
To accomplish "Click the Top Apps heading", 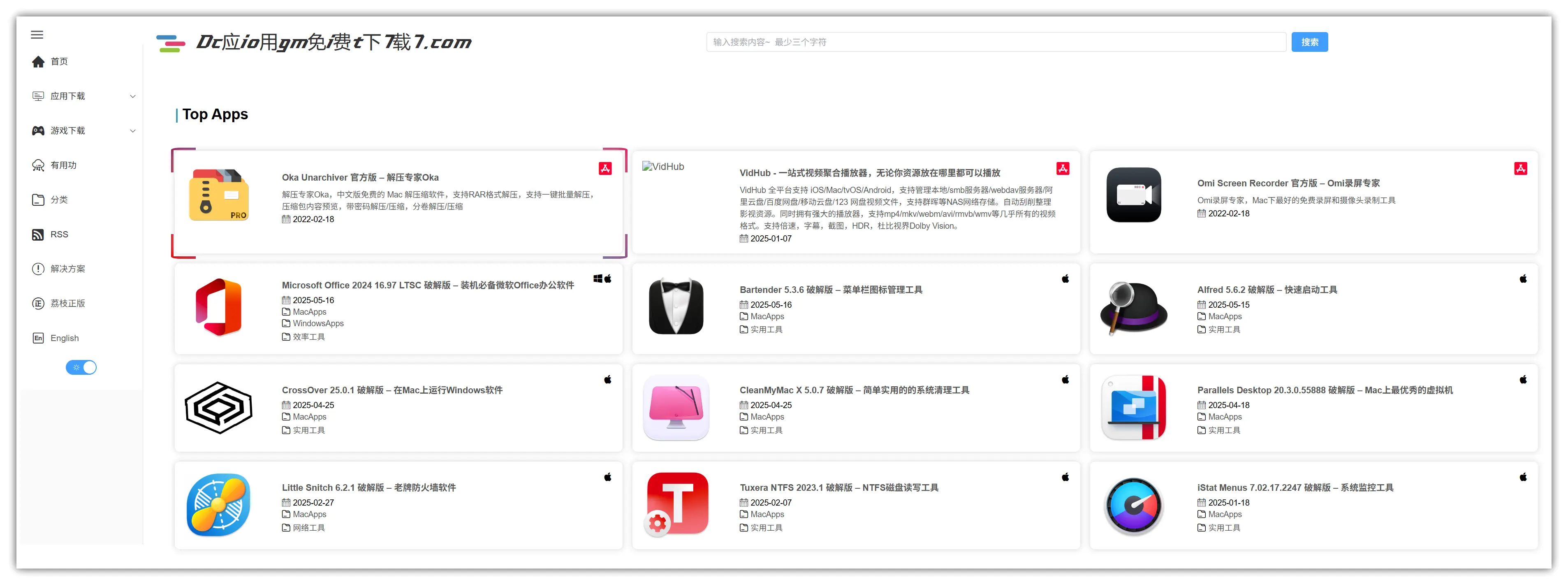I will point(215,114).
